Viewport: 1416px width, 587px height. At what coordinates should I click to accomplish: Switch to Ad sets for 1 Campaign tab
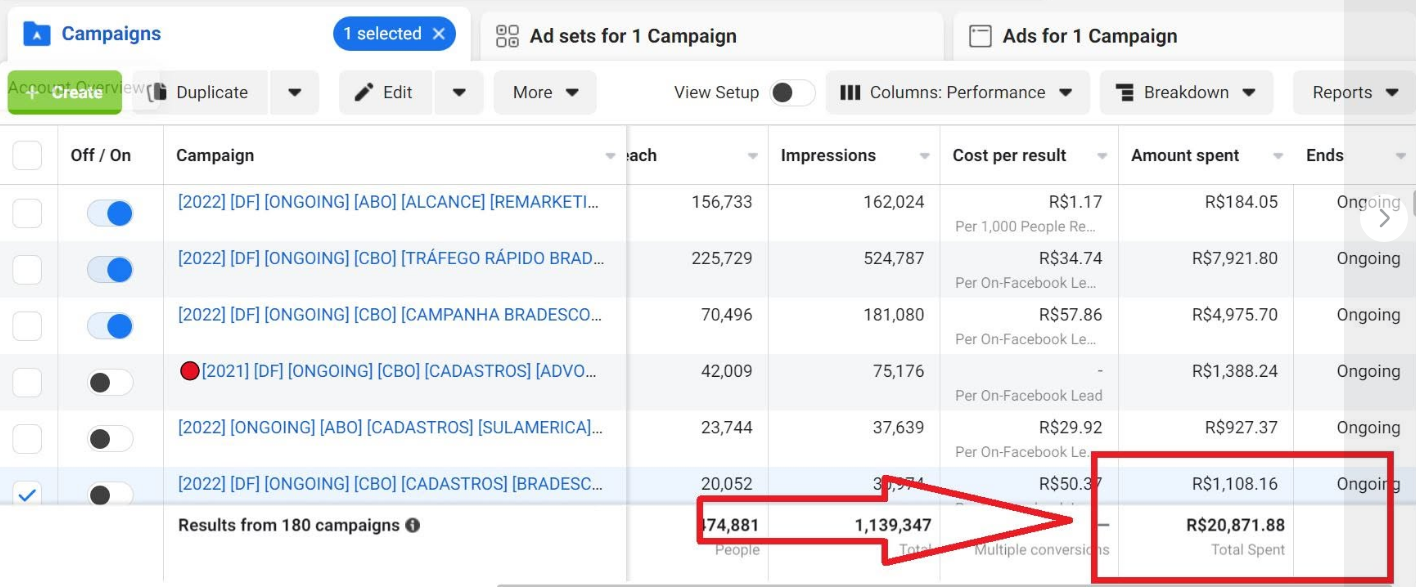click(710, 36)
